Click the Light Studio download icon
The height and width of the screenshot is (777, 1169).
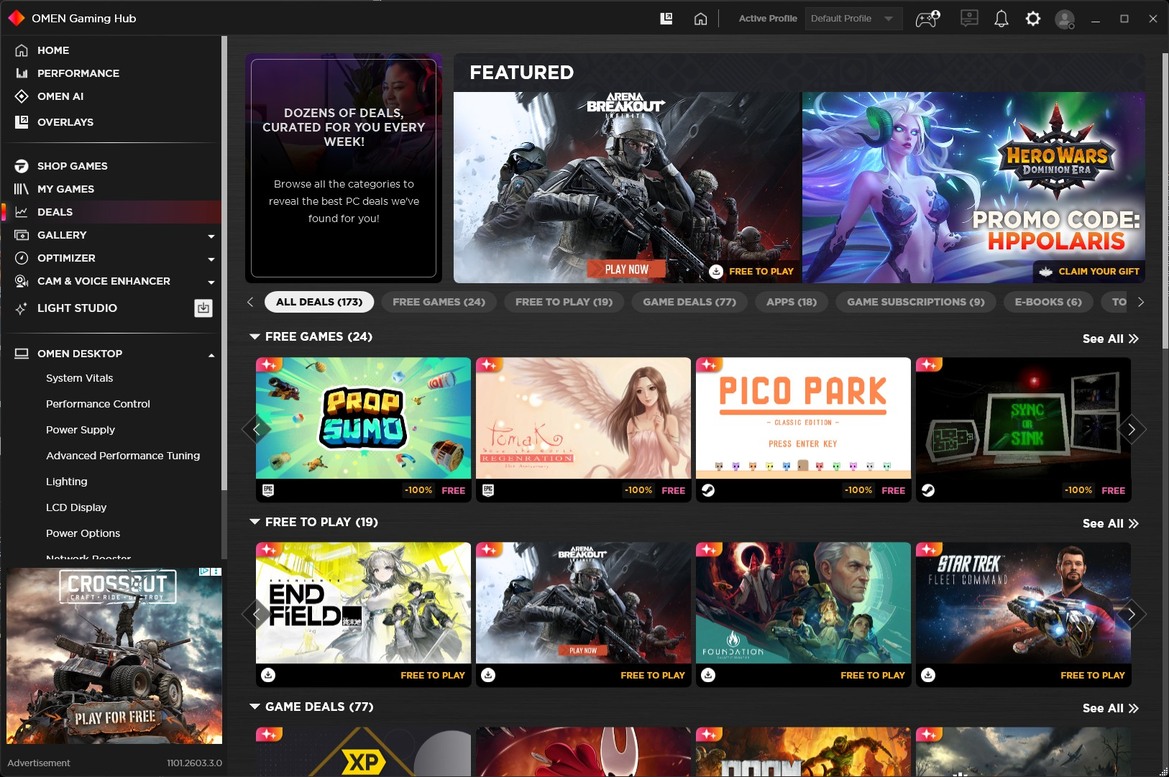coord(204,308)
